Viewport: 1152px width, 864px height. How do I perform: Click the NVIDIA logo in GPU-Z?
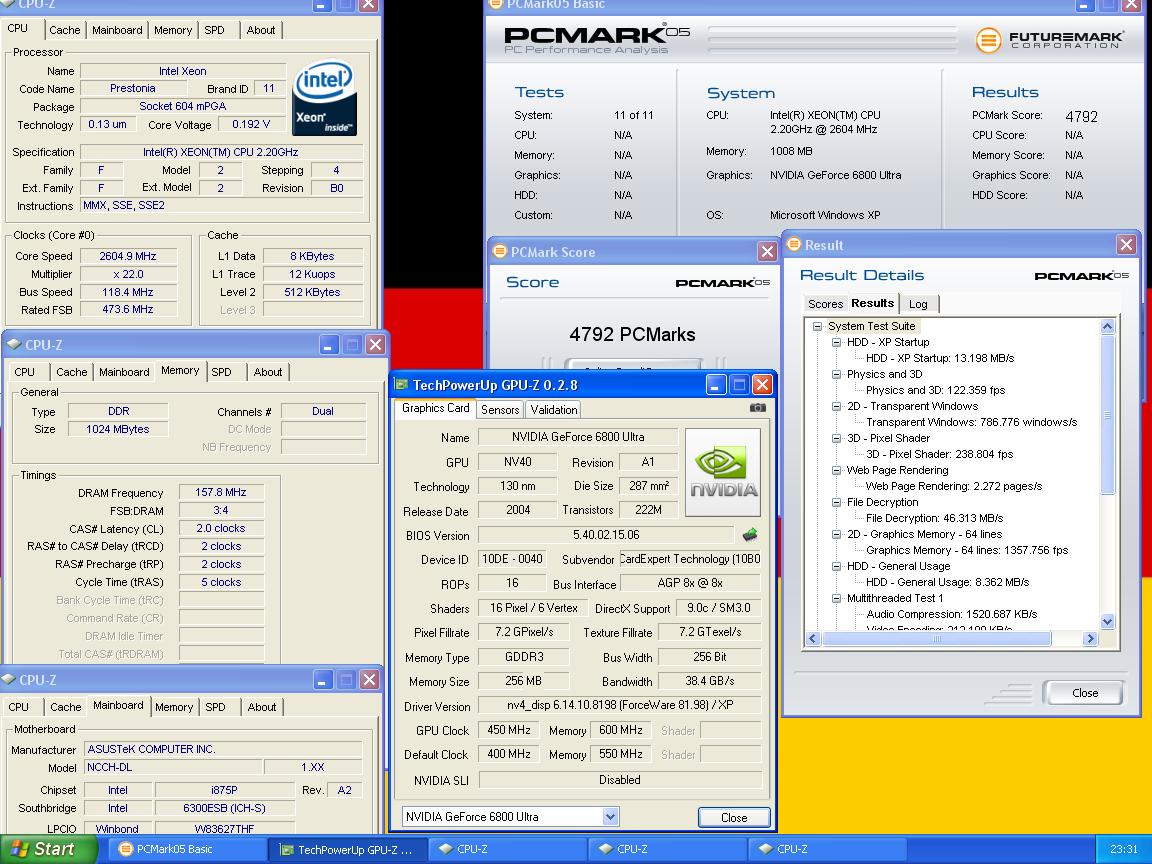(x=724, y=473)
